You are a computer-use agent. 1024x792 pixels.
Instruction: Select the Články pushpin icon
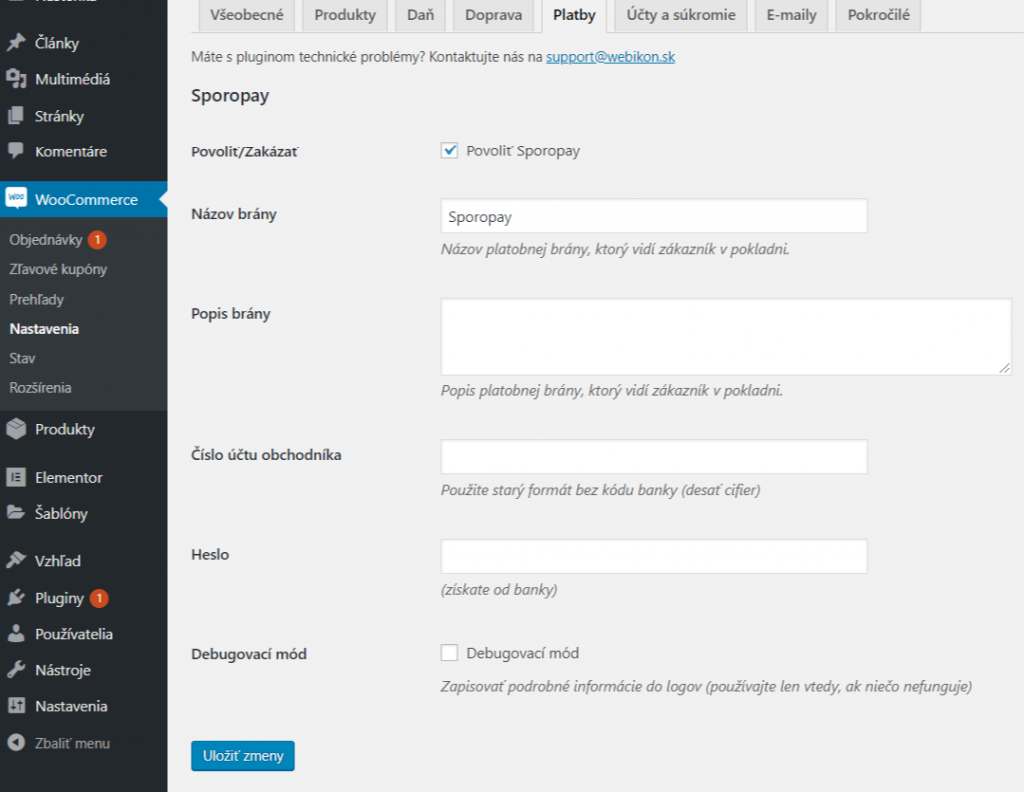tap(14, 42)
